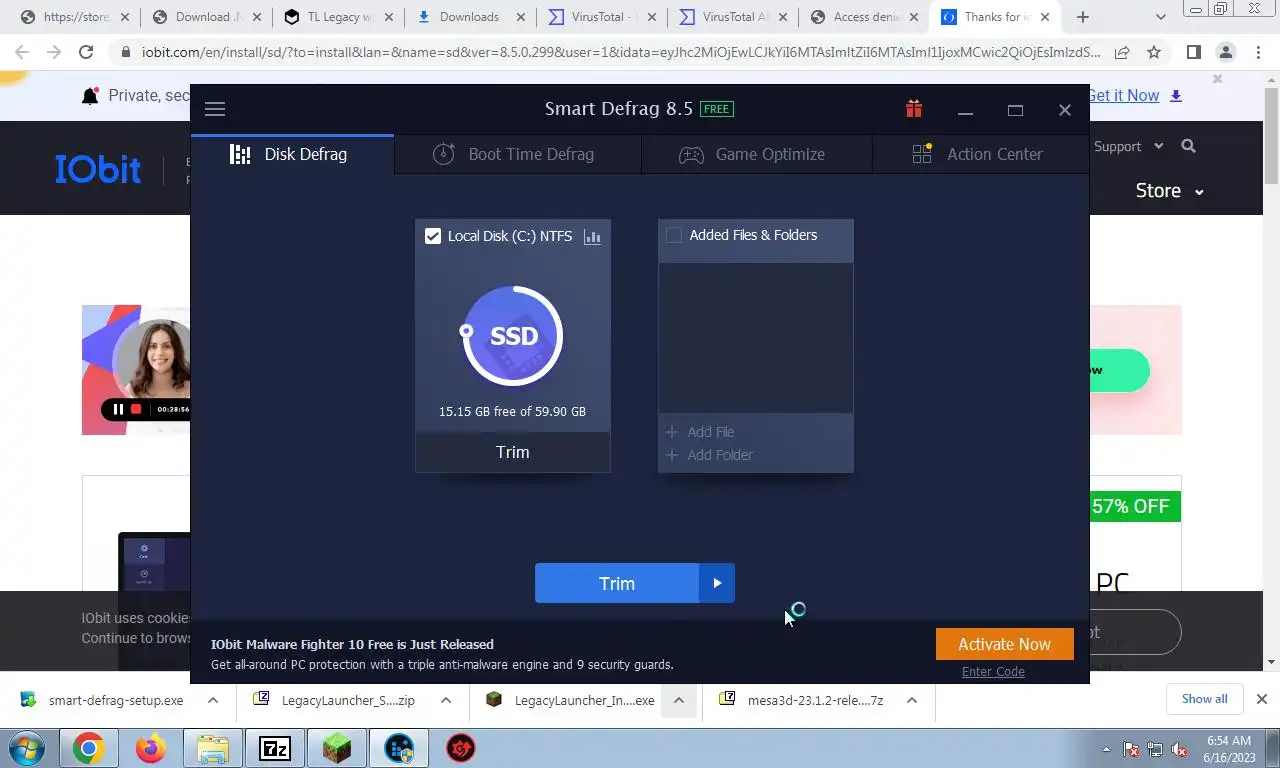
Task: Reload the page in Chrome
Action: click(x=86, y=53)
